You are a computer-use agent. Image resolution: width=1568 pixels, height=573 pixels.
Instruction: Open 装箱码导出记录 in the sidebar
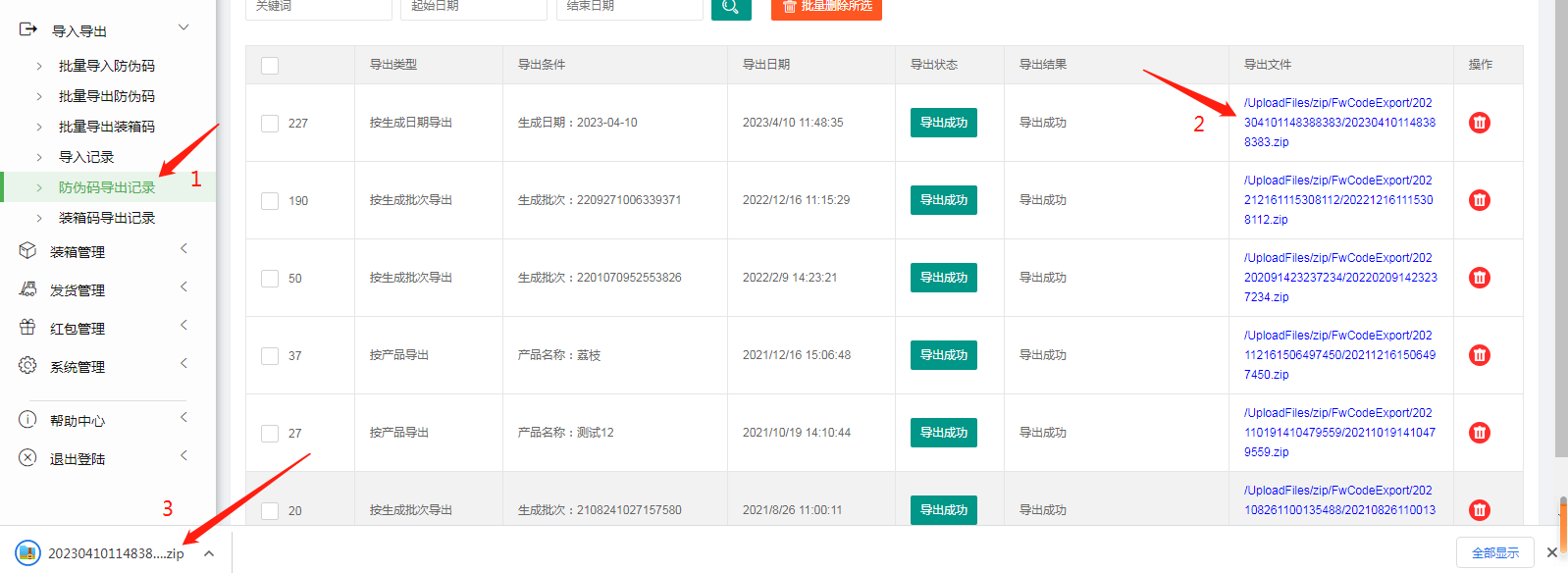pos(106,218)
